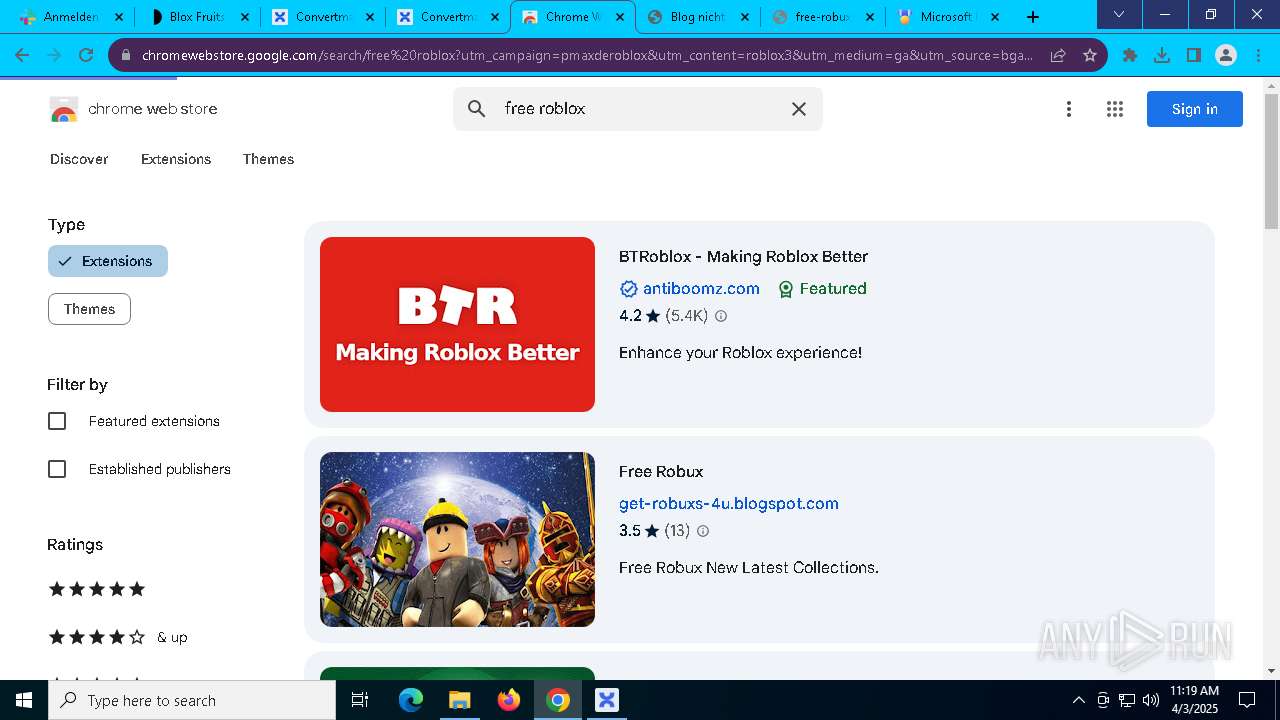Switch to the Blog nicht tab

[x=698, y=17]
